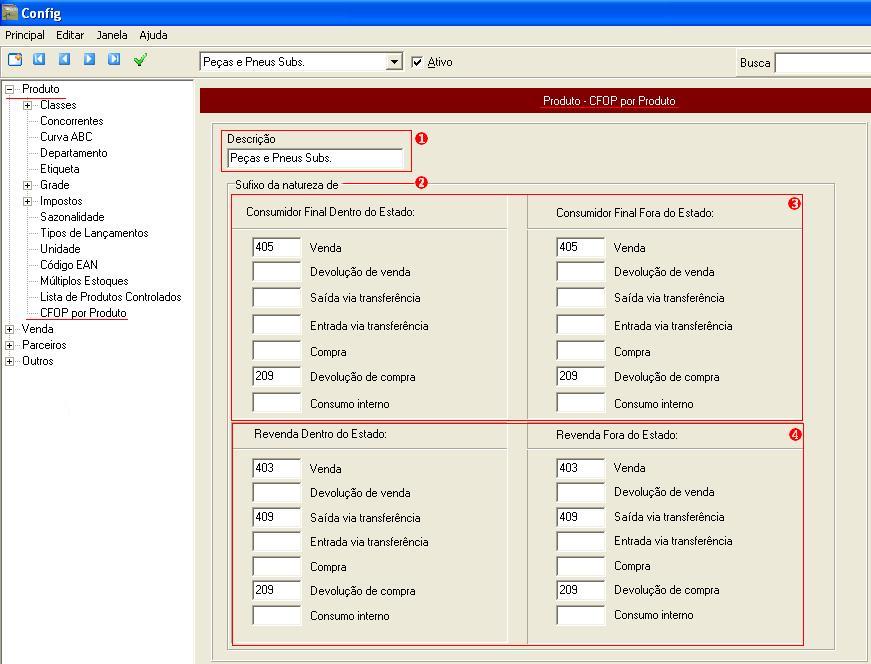Click the Busca search field
871x664 pixels.
point(822,63)
